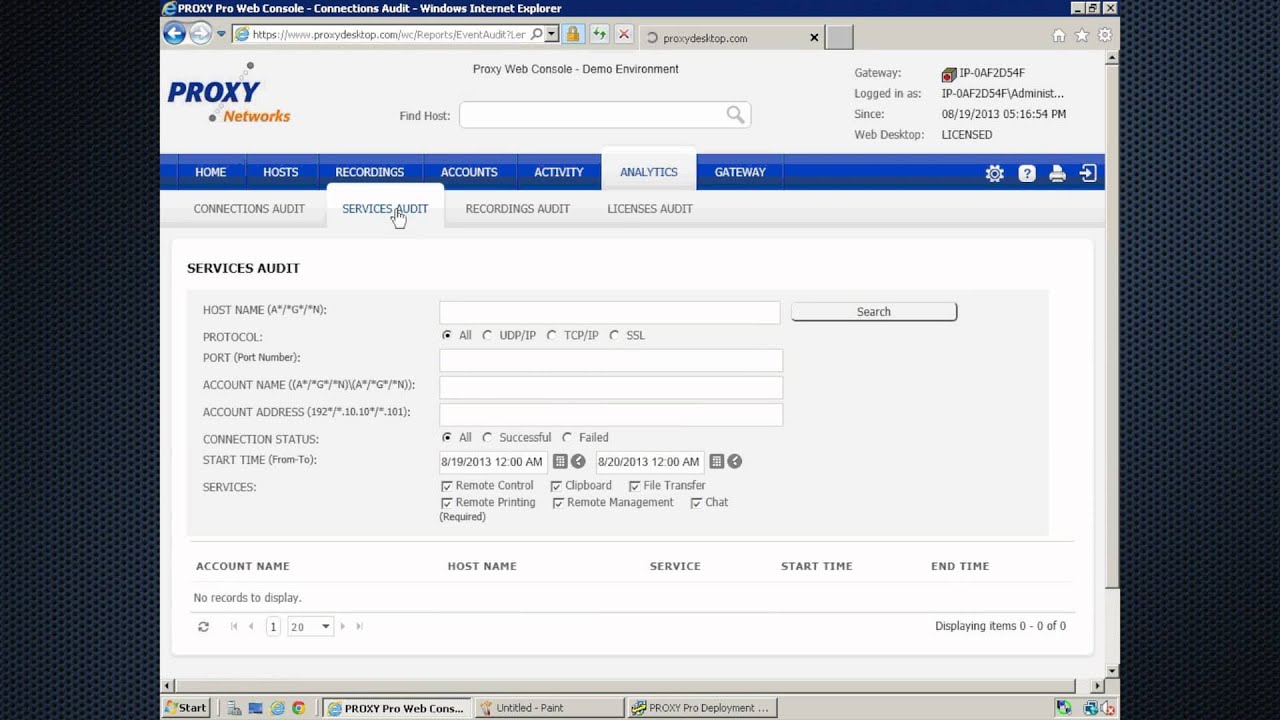
Task: Launch Chrome from quick launch bar
Action: click(298, 708)
